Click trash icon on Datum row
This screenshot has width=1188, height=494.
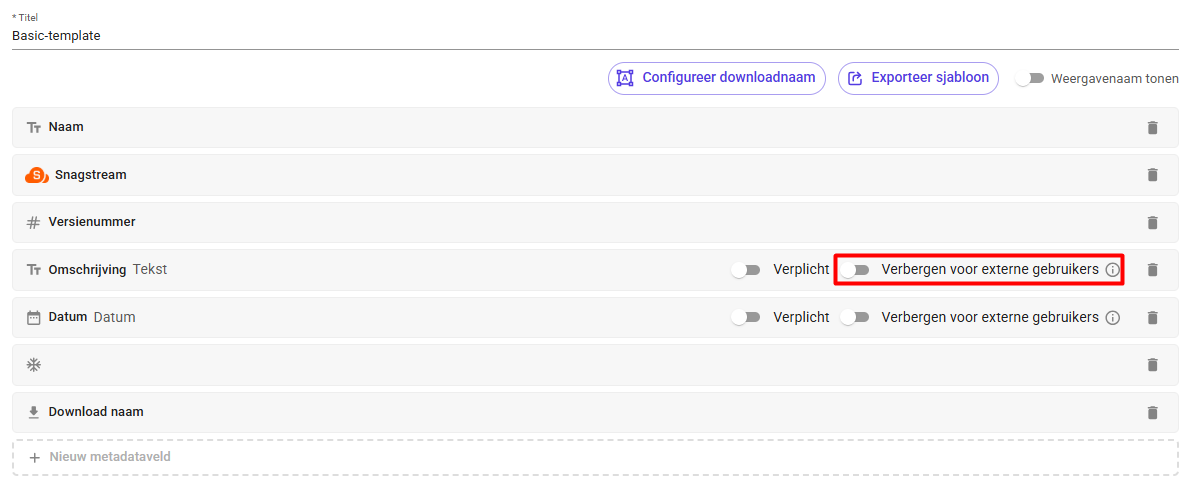click(x=1152, y=317)
